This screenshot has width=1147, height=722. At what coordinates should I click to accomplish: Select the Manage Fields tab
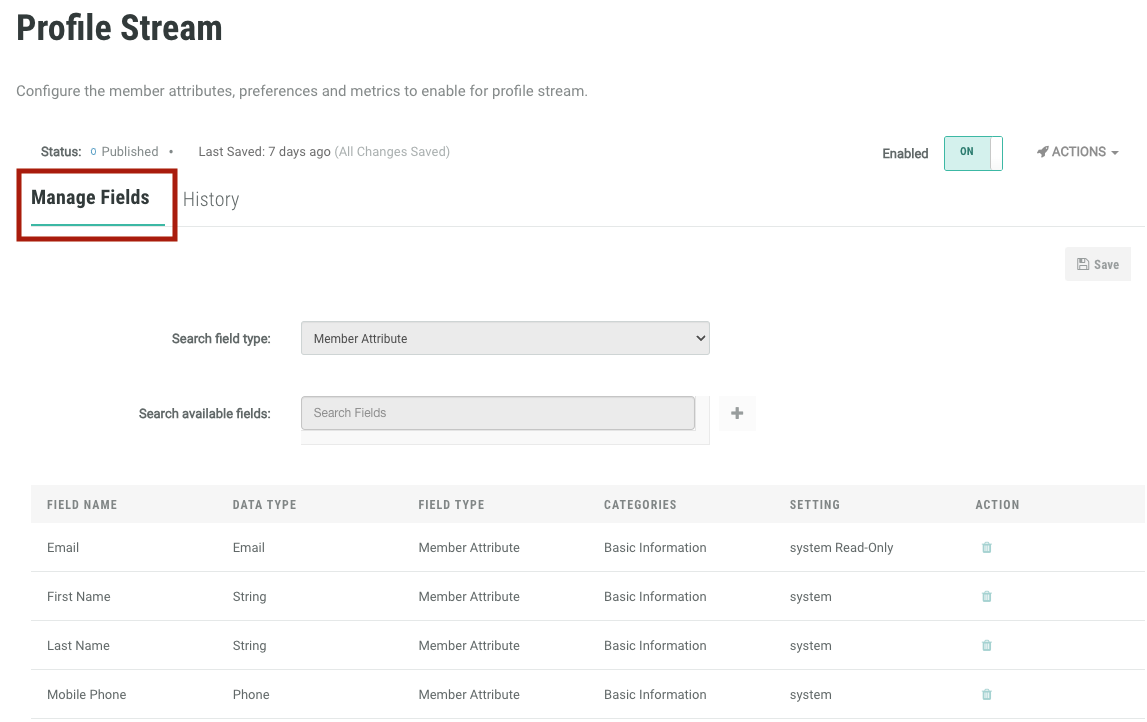(90, 198)
